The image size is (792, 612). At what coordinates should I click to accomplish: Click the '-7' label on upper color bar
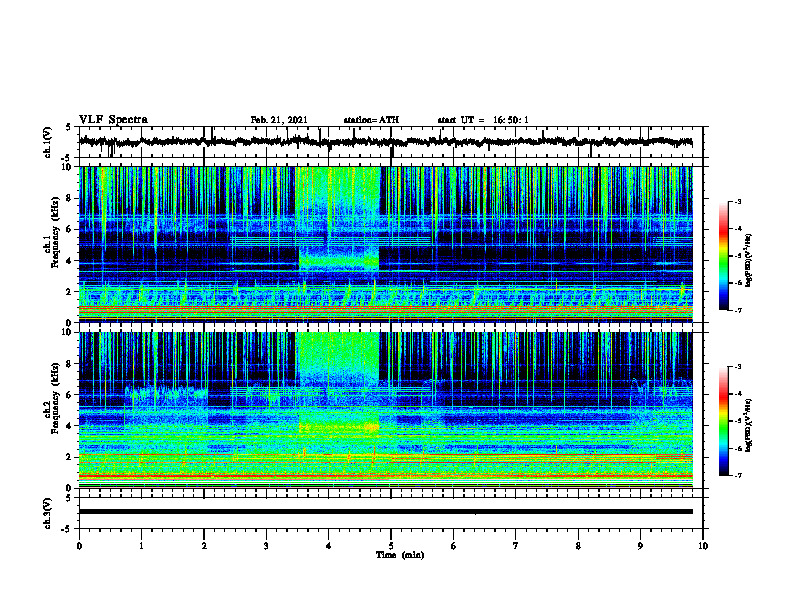(737, 310)
